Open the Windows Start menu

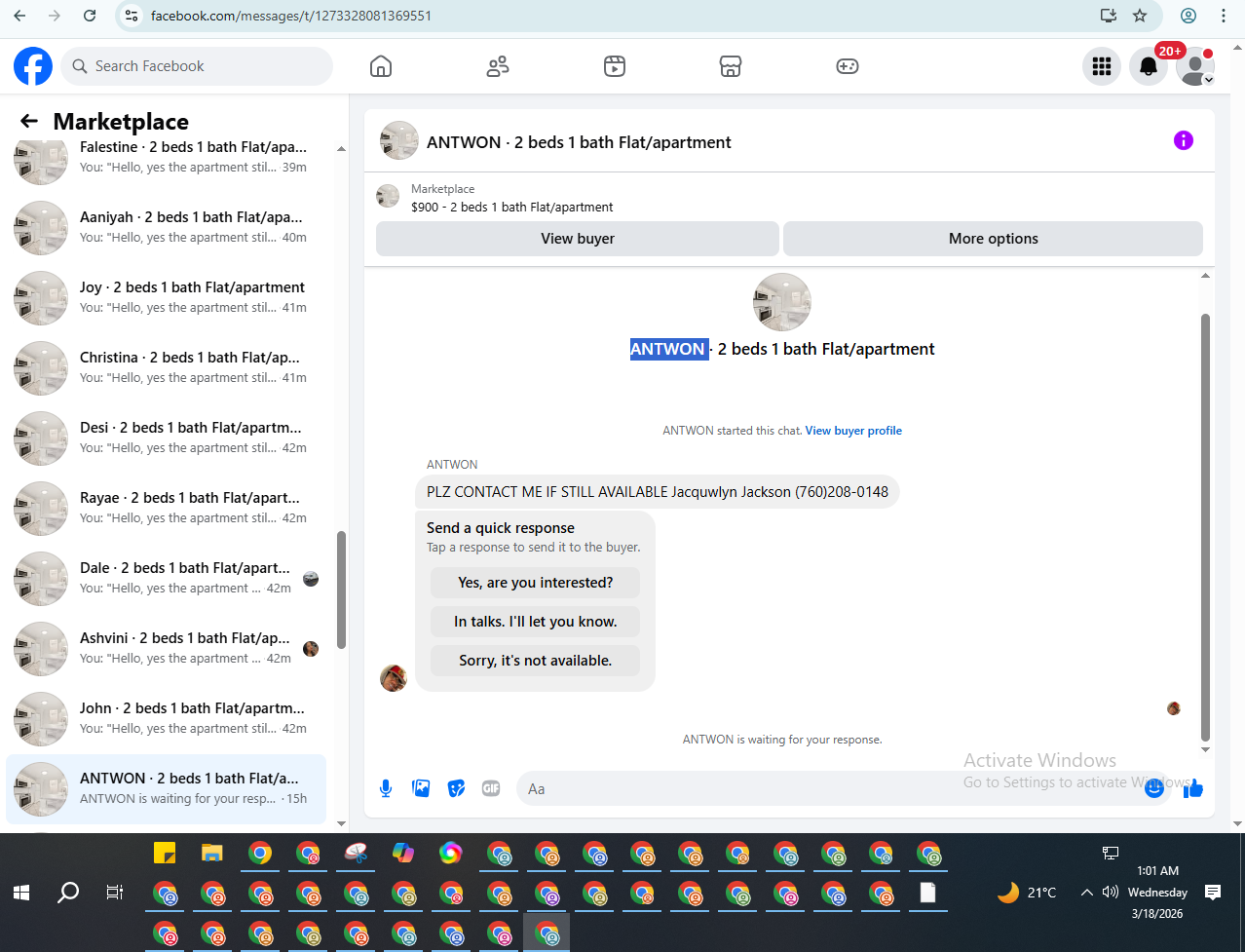point(21,893)
